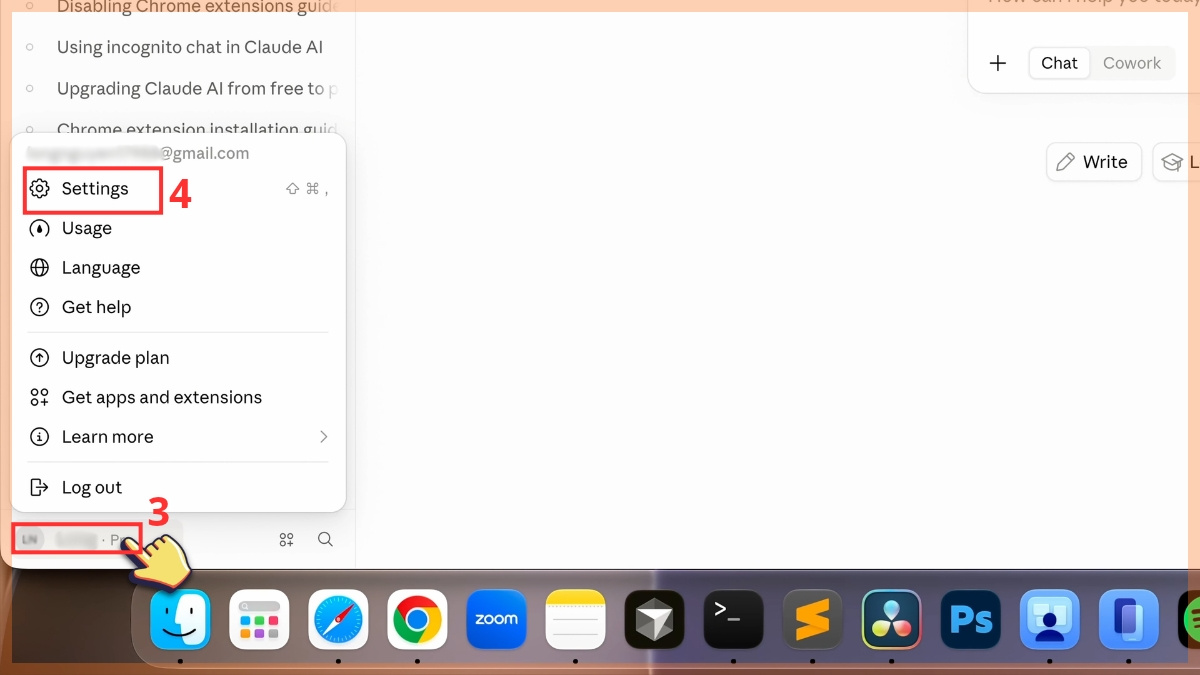Launch DaVinci Resolve from the Dock
This screenshot has width=1200, height=675.
pyautogui.click(x=892, y=620)
